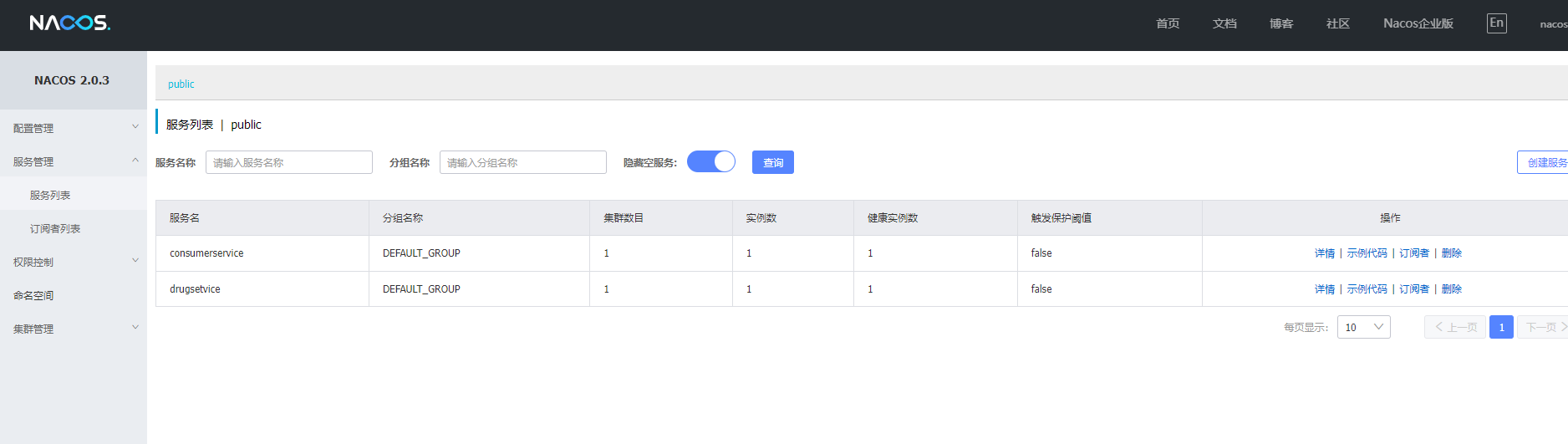1568x444 pixels.
Task: Collapse the 服务管理 sidebar menu
Action: tap(72, 161)
